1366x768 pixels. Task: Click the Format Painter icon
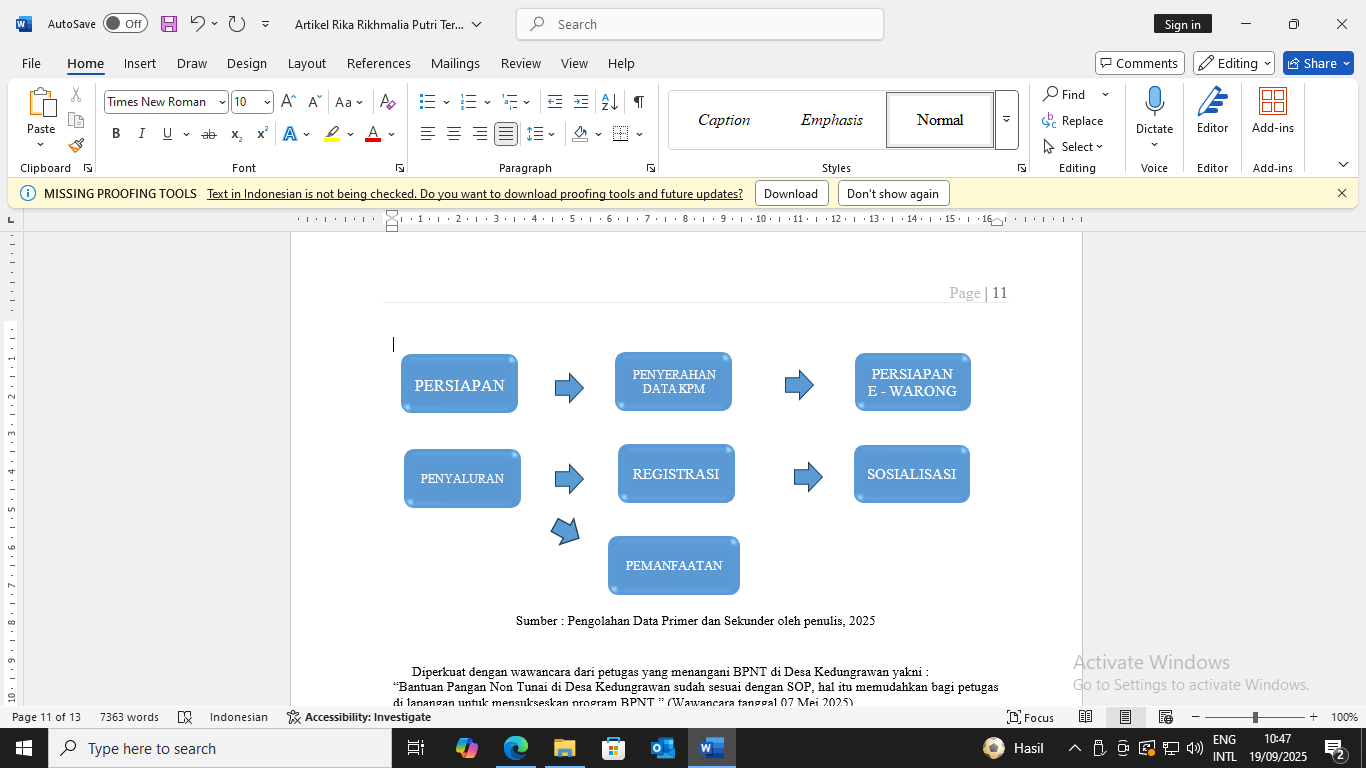point(76,145)
